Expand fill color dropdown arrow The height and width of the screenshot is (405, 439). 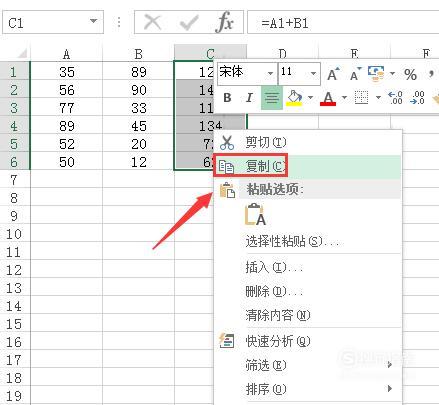(x=311, y=98)
